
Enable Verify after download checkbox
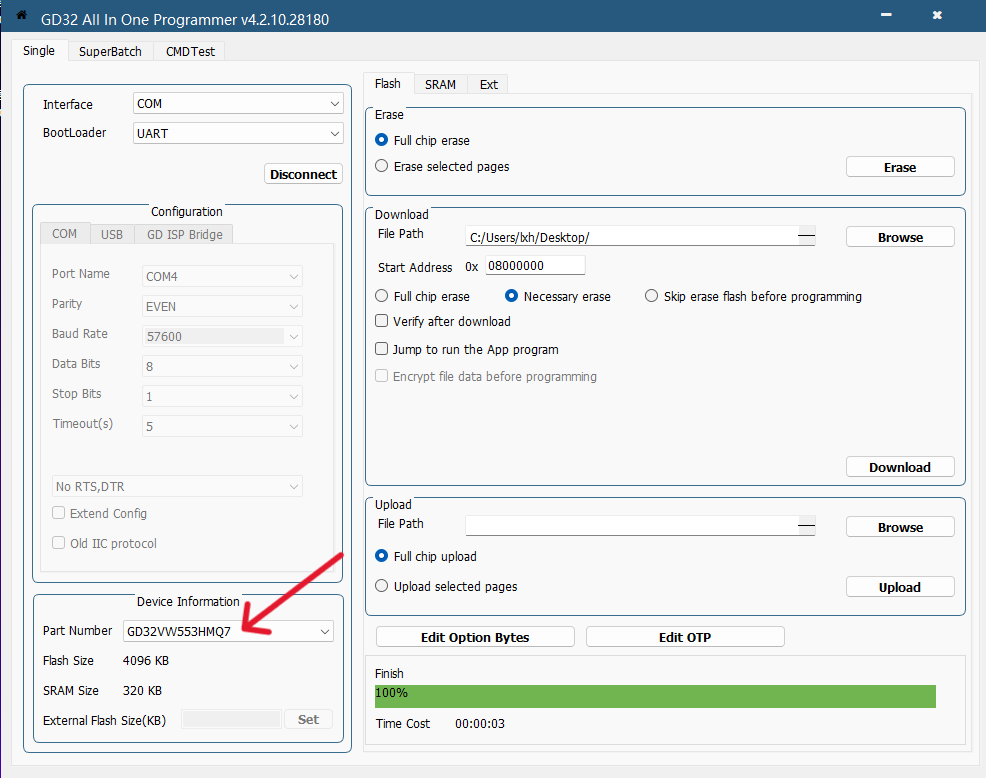382,322
